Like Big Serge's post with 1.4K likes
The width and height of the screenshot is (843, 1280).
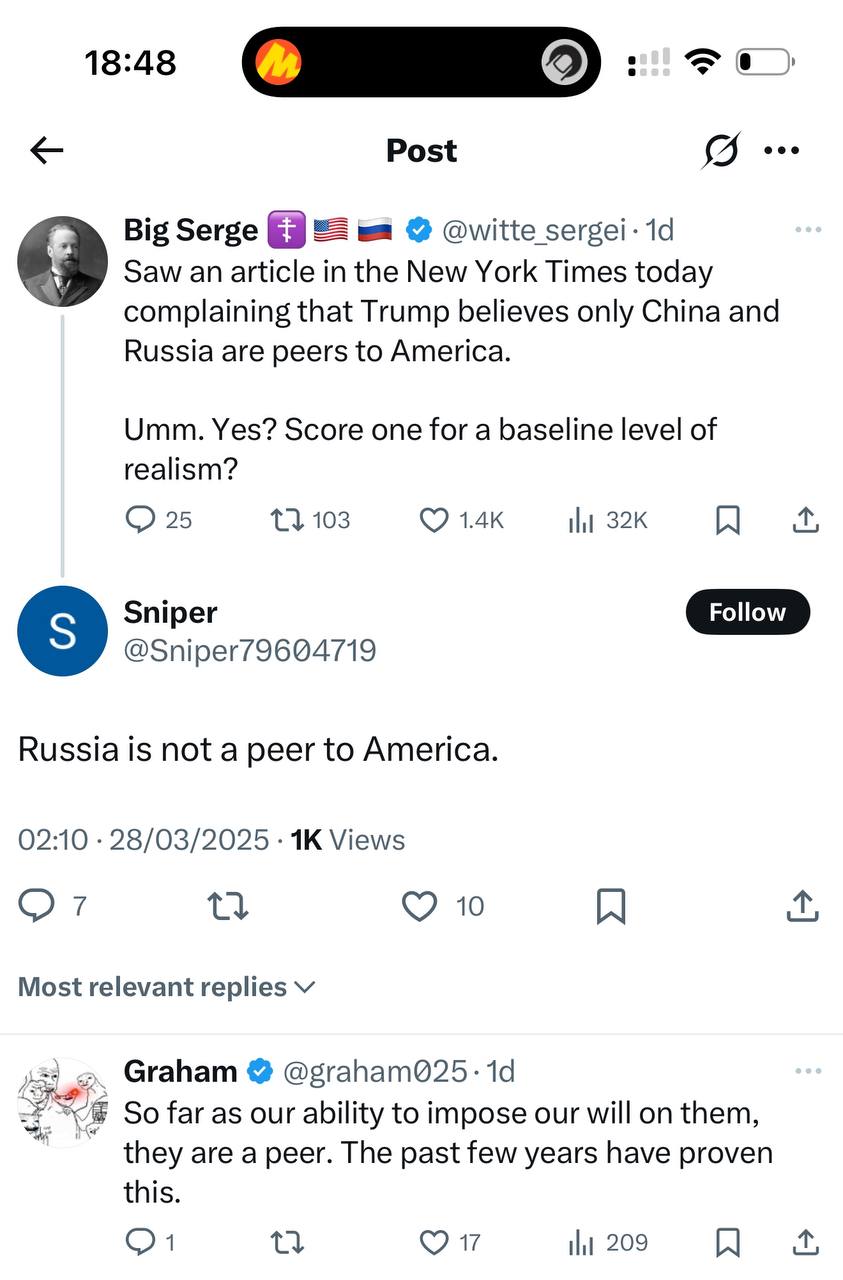point(434,520)
